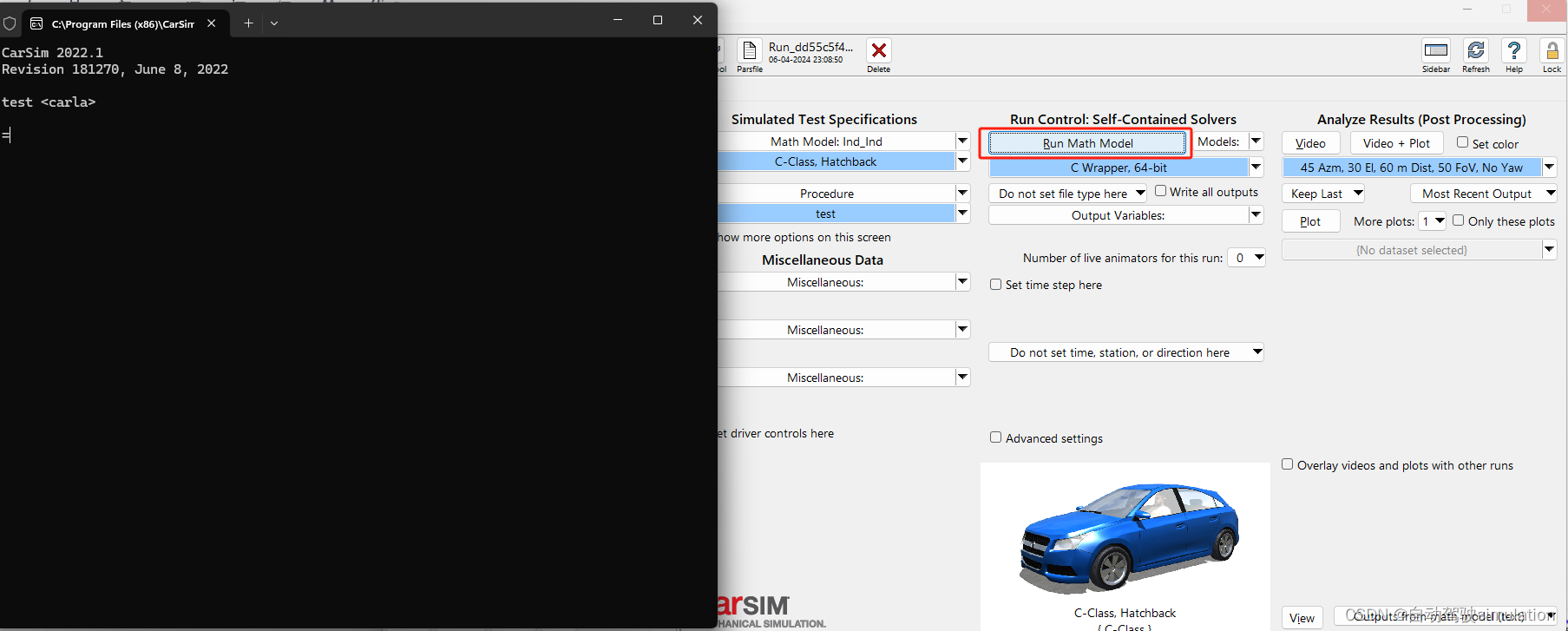The image size is (1568, 631).
Task: Open Do not set time, station dropdown
Action: coord(1126,352)
